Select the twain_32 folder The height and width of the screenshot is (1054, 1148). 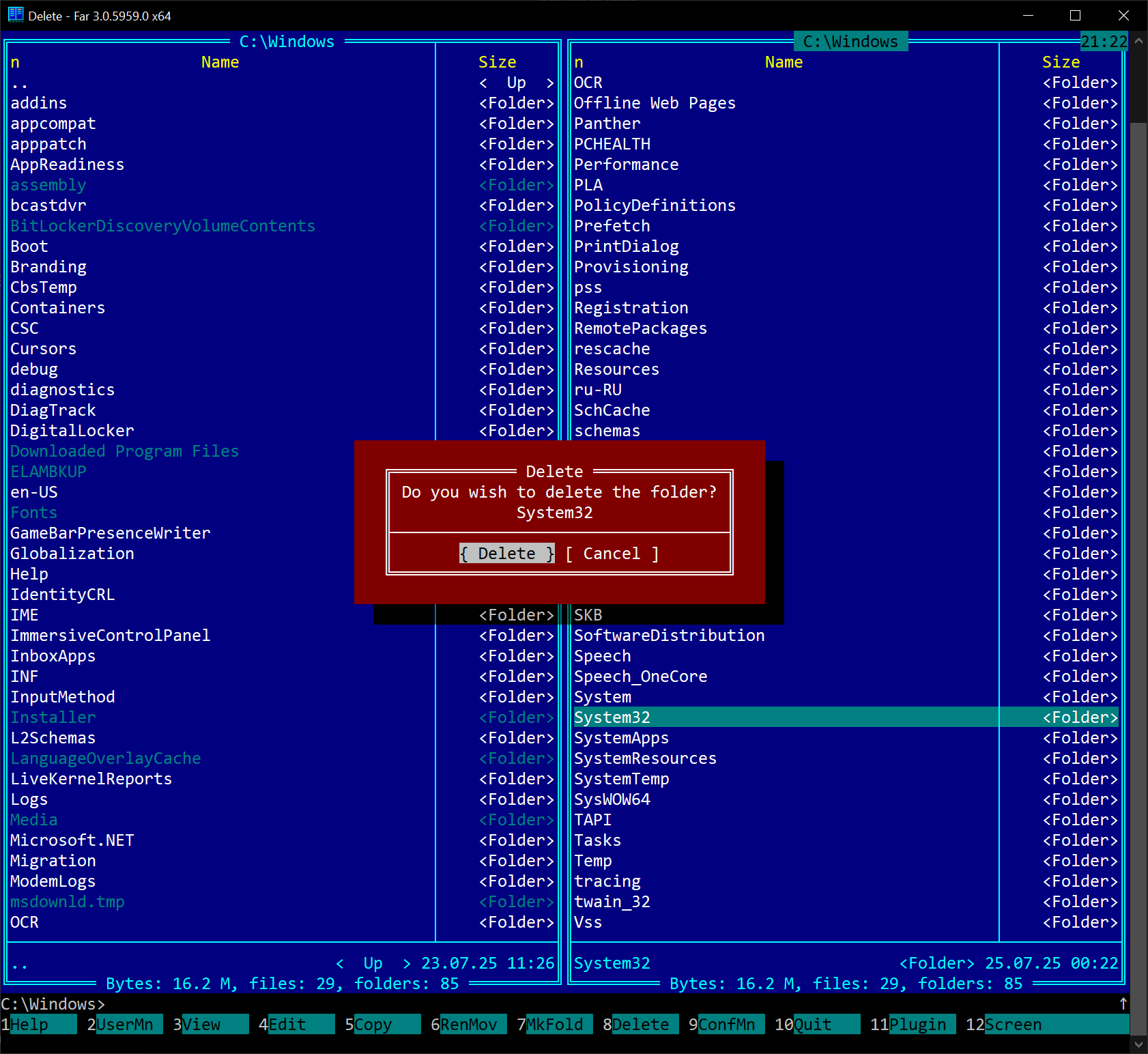click(846, 902)
